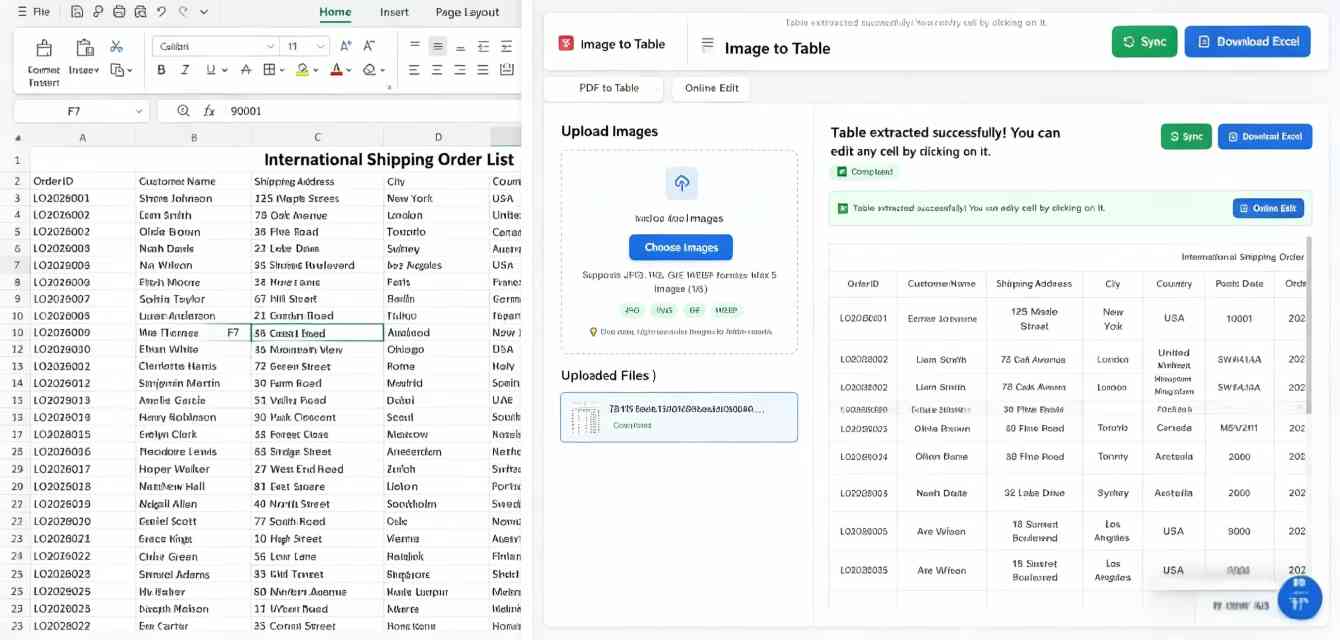Click the Justify alignment icon
This screenshot has width=1340, height=640.
tap(484, 70)
